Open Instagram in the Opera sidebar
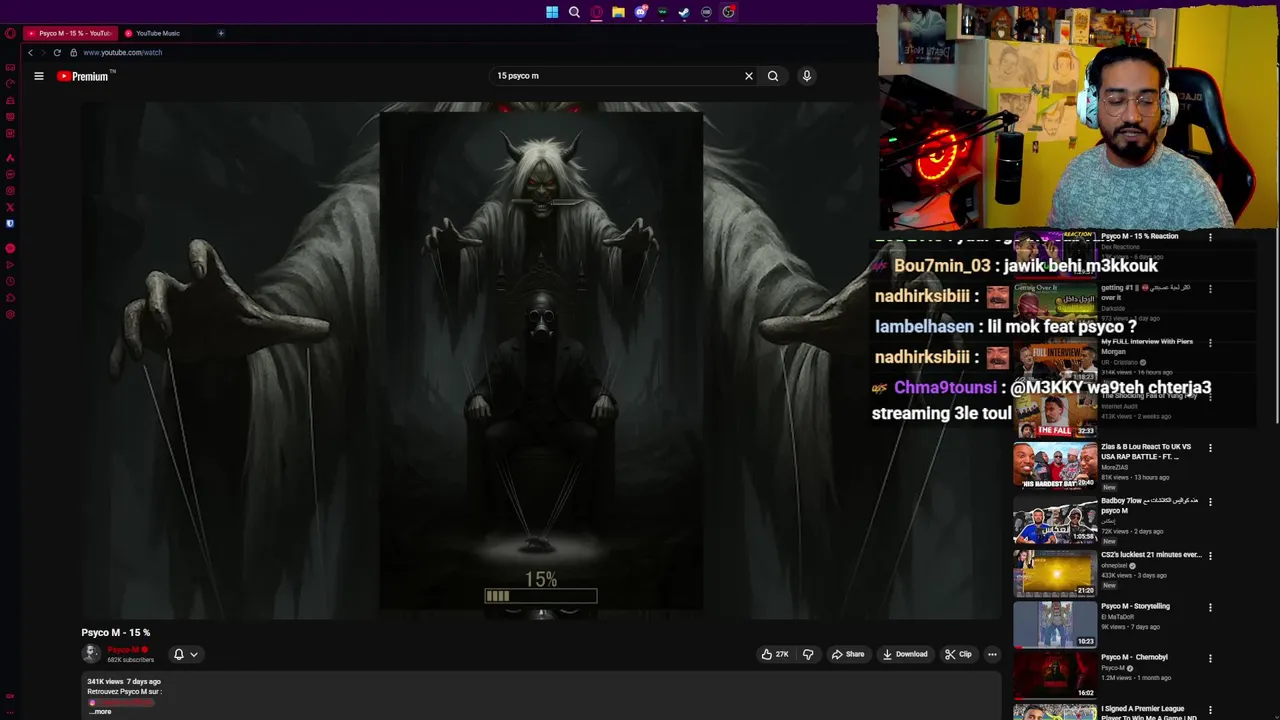The image size is (1280, 720). coord(10,190)
